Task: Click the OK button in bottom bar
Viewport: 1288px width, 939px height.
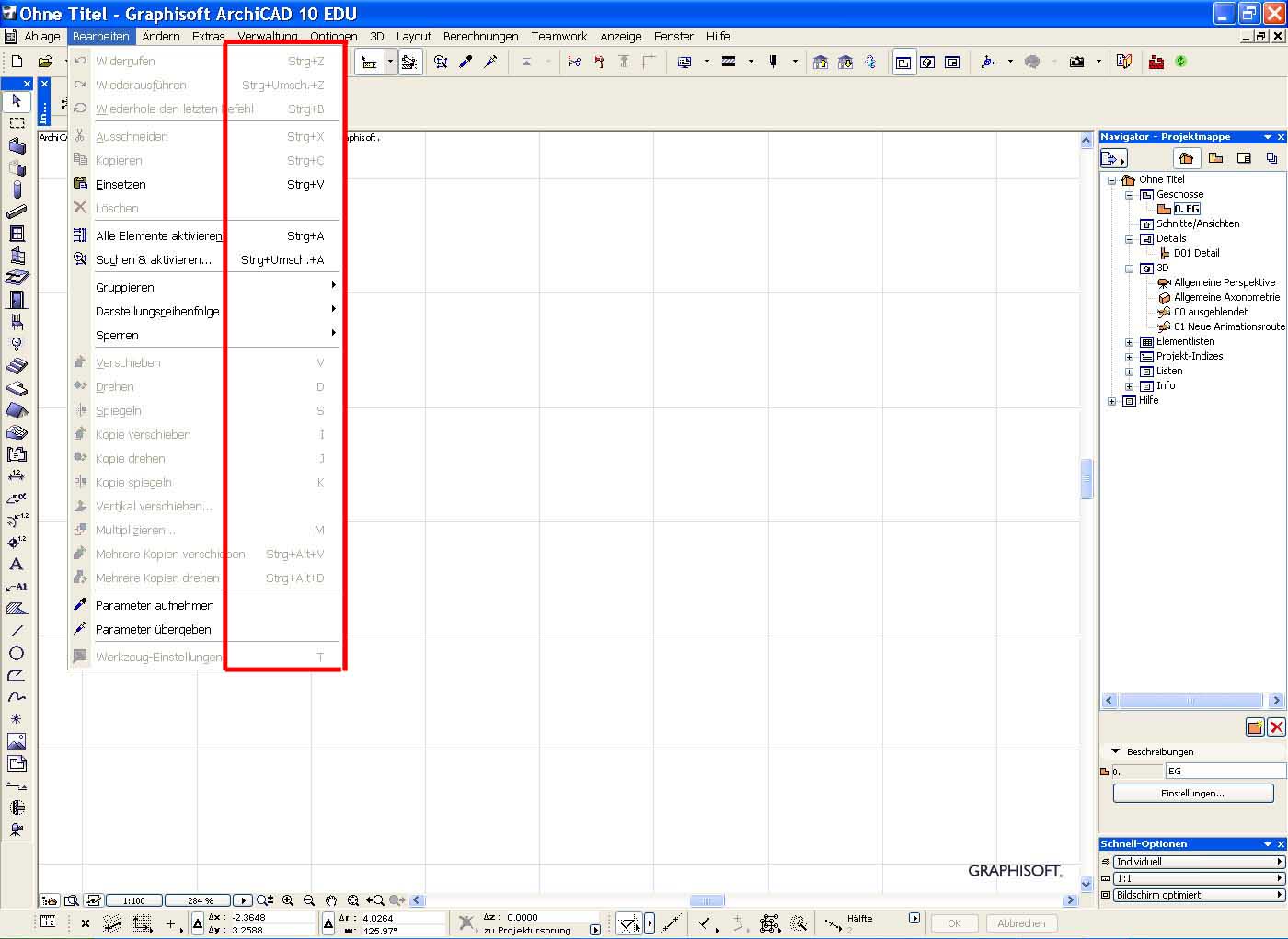Action: [954, 923]
